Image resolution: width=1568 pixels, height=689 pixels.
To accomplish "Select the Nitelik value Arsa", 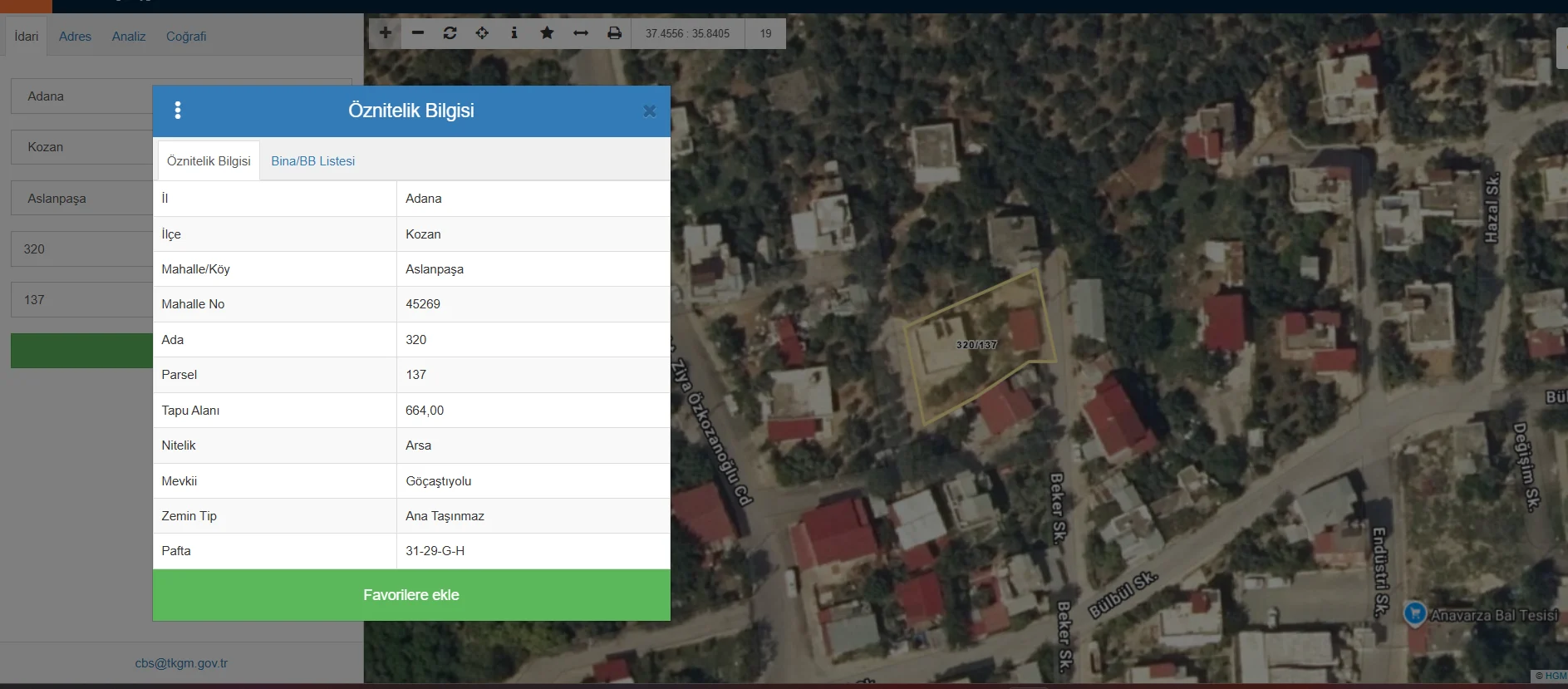I will 418,445.
